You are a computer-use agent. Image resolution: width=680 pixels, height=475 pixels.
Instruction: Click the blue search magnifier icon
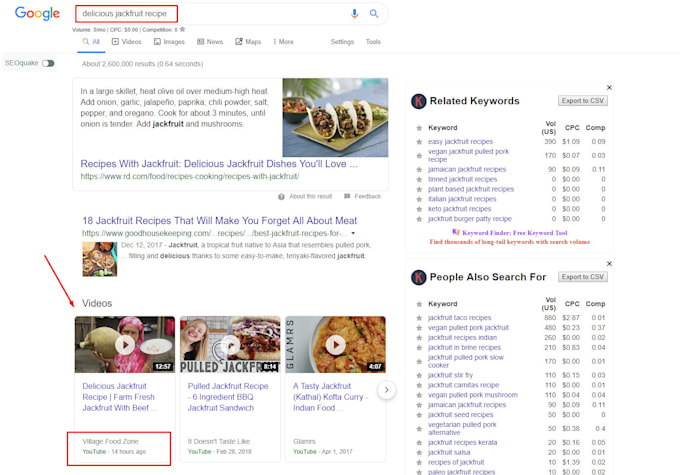(x=374, y=14)
